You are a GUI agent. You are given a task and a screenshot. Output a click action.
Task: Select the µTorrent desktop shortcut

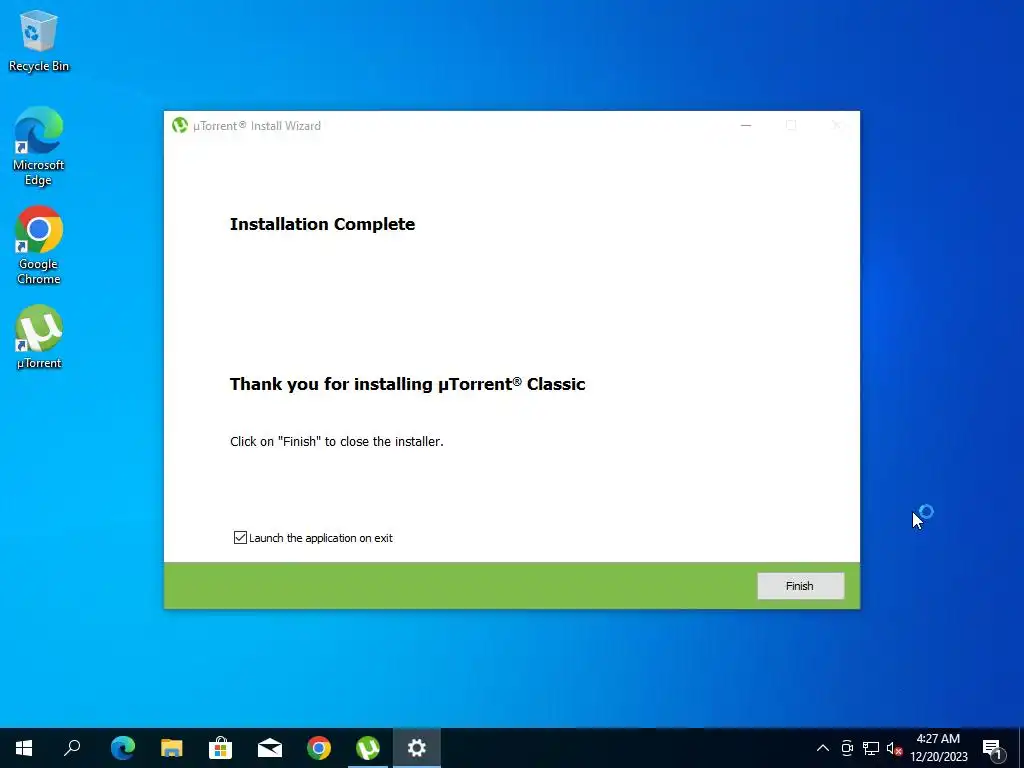pyautogui.click(x=39, y=337)
